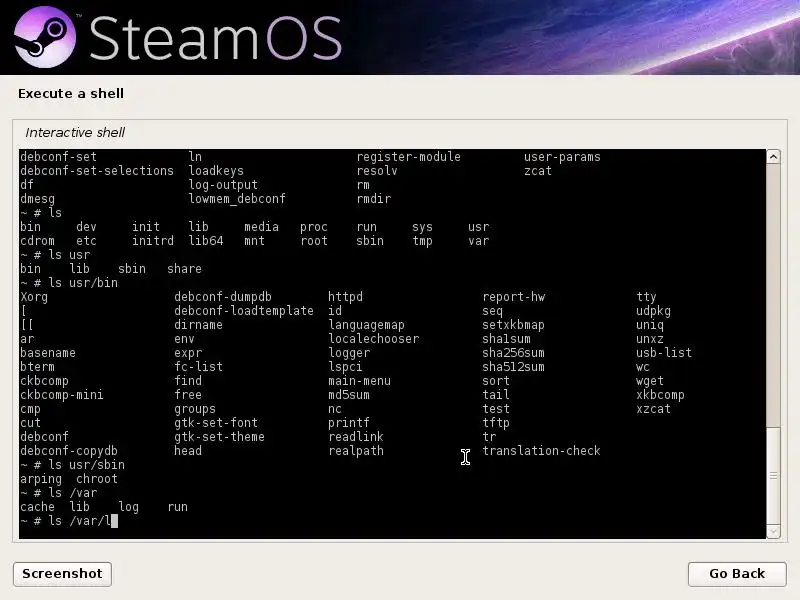This screenshot has width=800, height=600.
Task: Click the 'arping' entry
Action: (41, 479)
